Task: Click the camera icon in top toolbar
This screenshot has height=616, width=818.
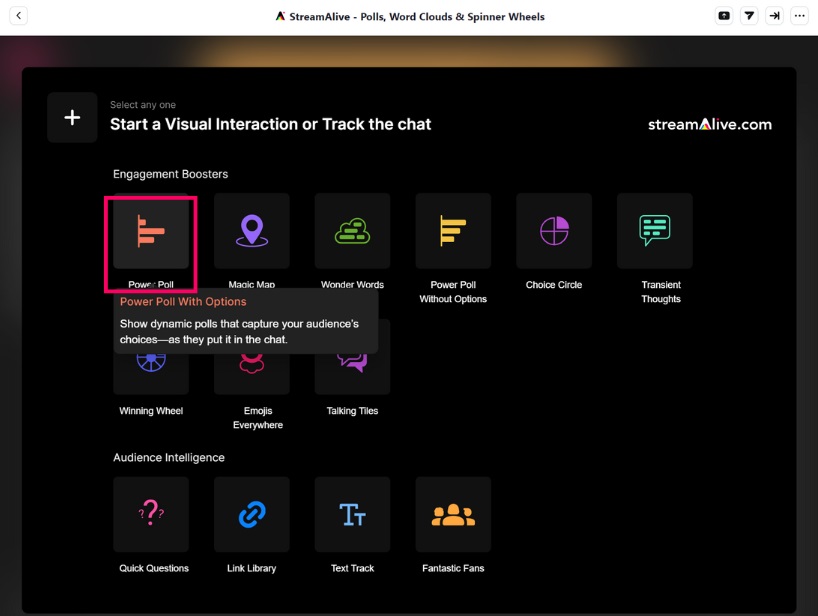Action: tap(724, 16)
